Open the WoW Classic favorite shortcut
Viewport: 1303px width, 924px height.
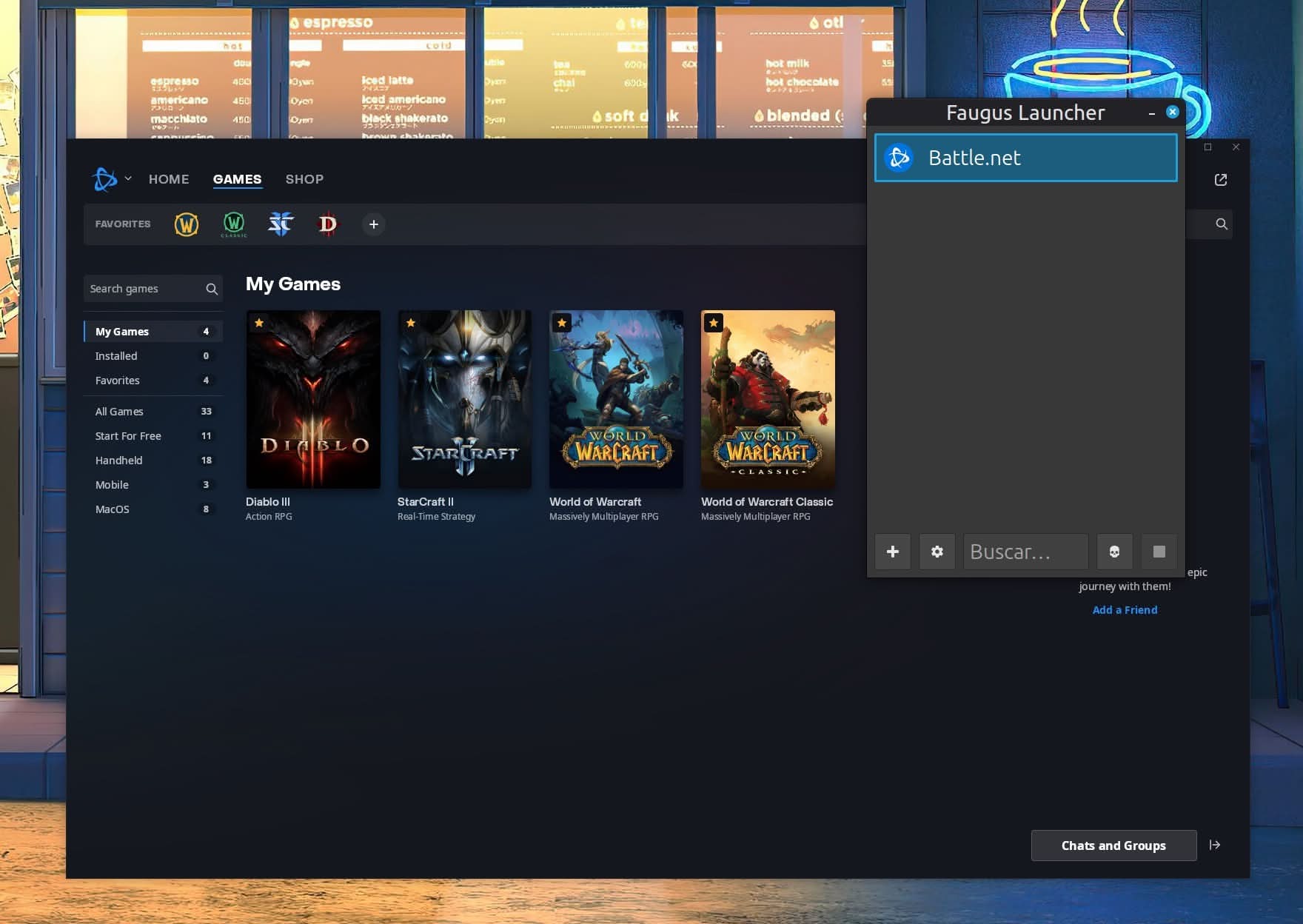234,224
